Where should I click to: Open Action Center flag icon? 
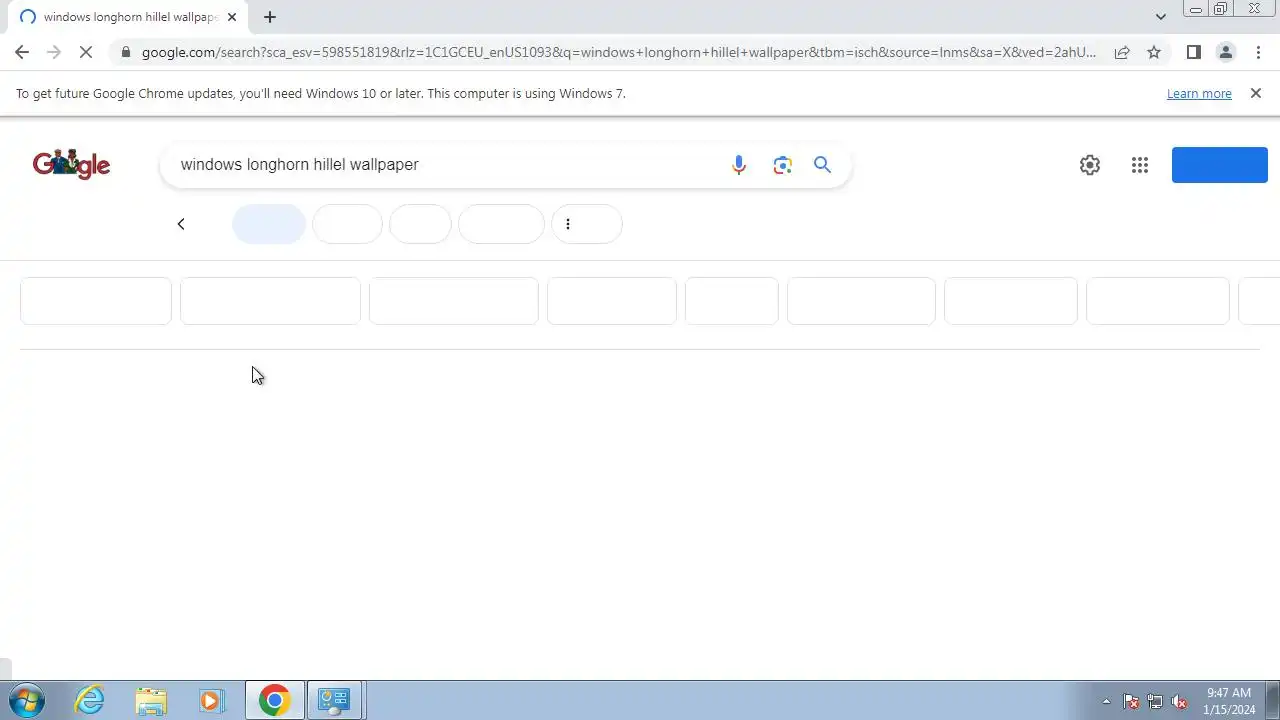coord(1131,701)
